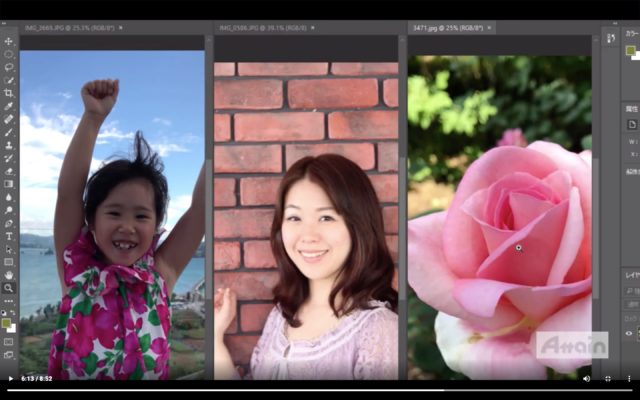640x400 pixels.
Task: Open the toolbar background color swatch
Action: [13, 328]
